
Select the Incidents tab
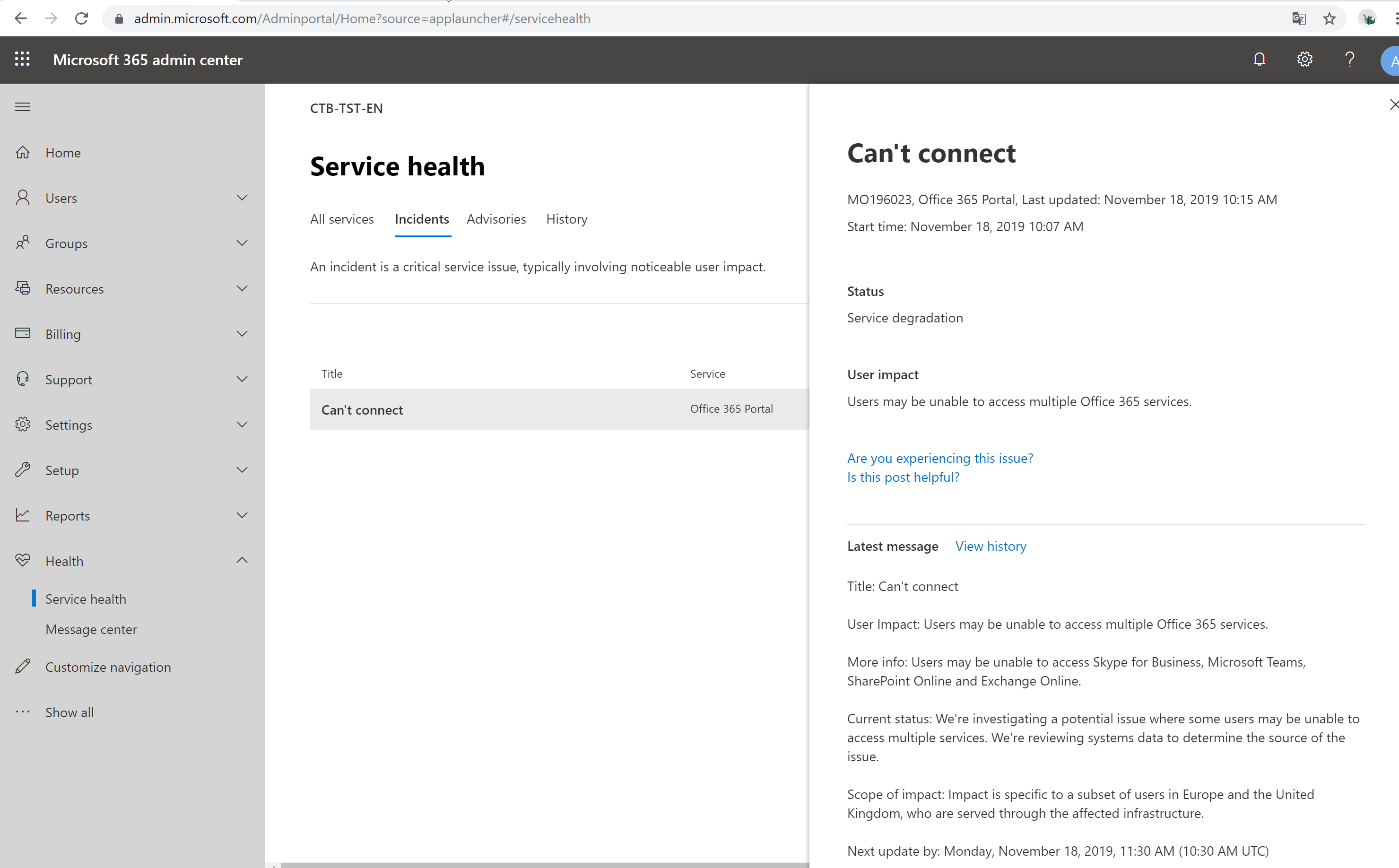[422, 219]
